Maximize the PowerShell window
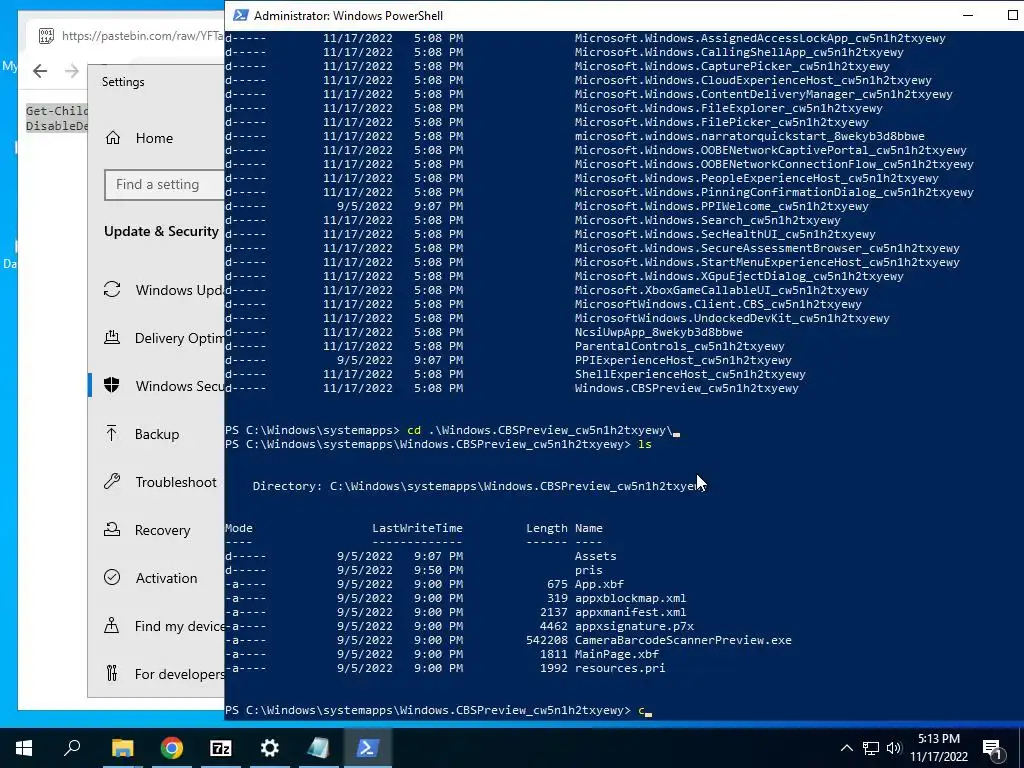Screen dimensions: 1024x768 click(x=1013, y=16)
